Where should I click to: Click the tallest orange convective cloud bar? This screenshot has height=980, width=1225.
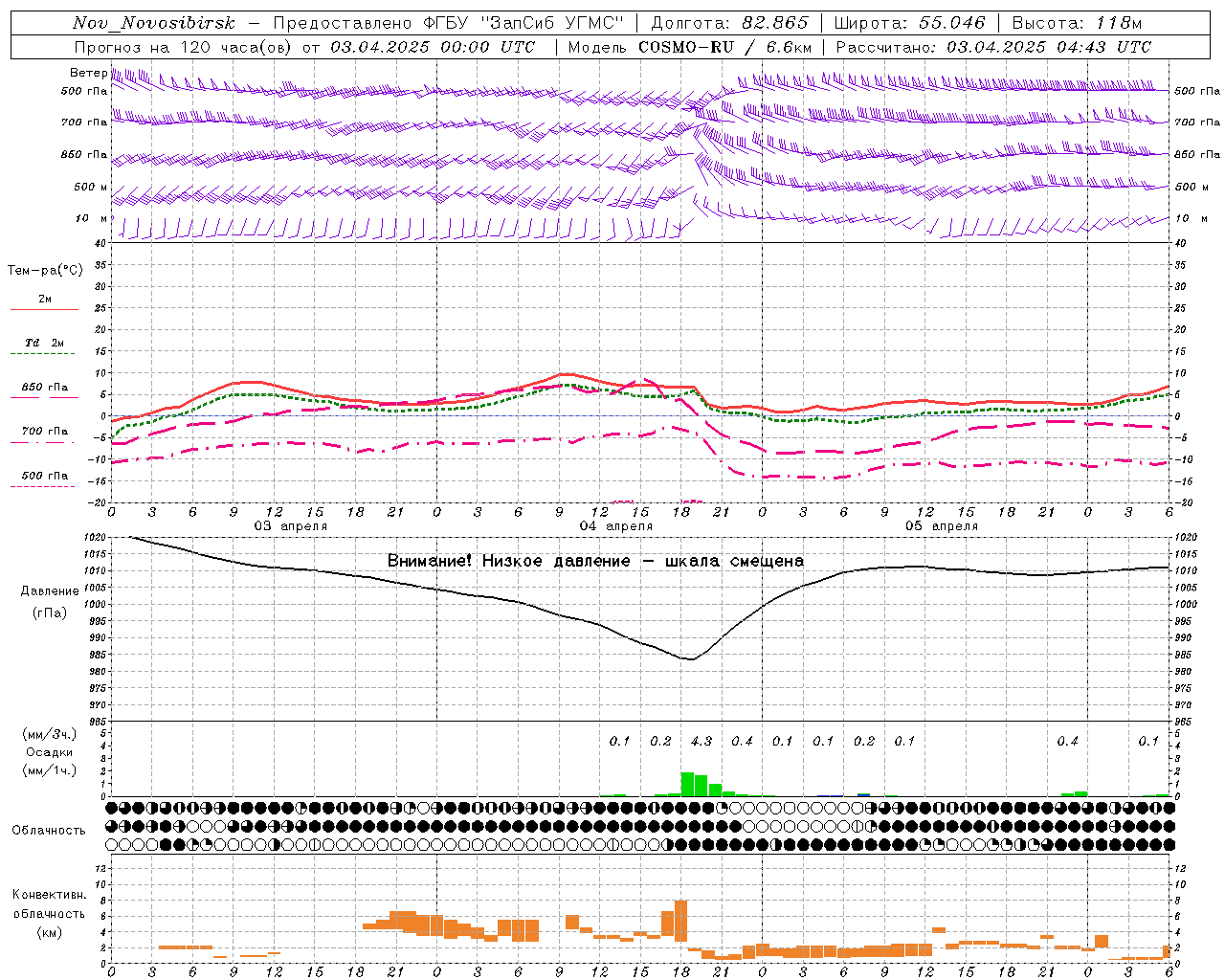tap(680, 921)
